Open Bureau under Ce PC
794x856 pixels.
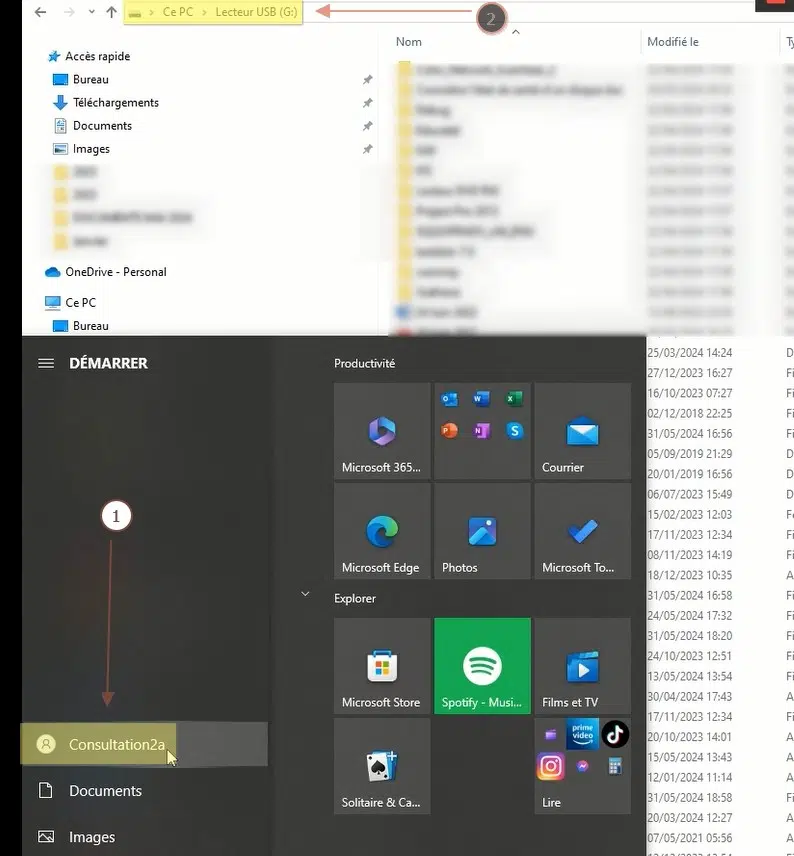91,326
